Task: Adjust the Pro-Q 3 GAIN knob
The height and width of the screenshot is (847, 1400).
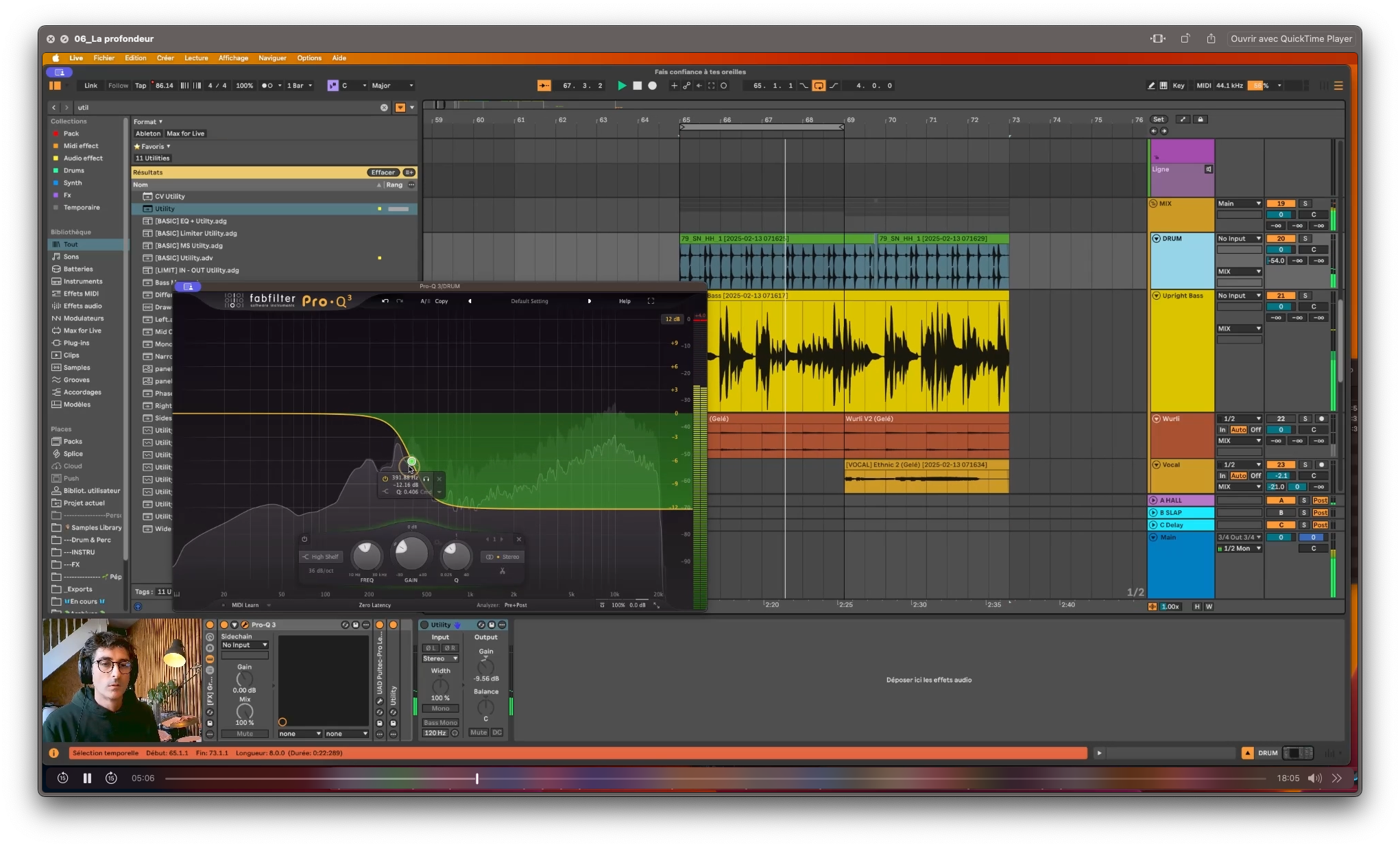Action: coord(411,553)
